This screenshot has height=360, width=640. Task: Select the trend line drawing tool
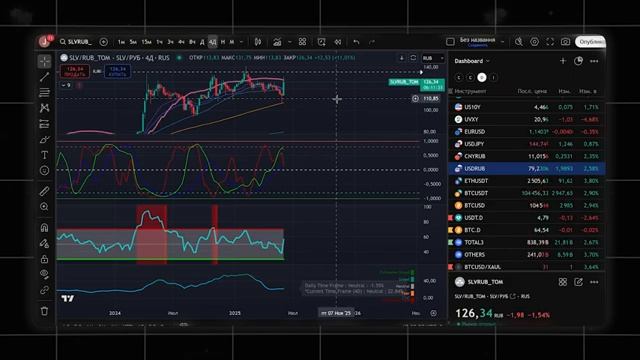(x=44, y=77)
